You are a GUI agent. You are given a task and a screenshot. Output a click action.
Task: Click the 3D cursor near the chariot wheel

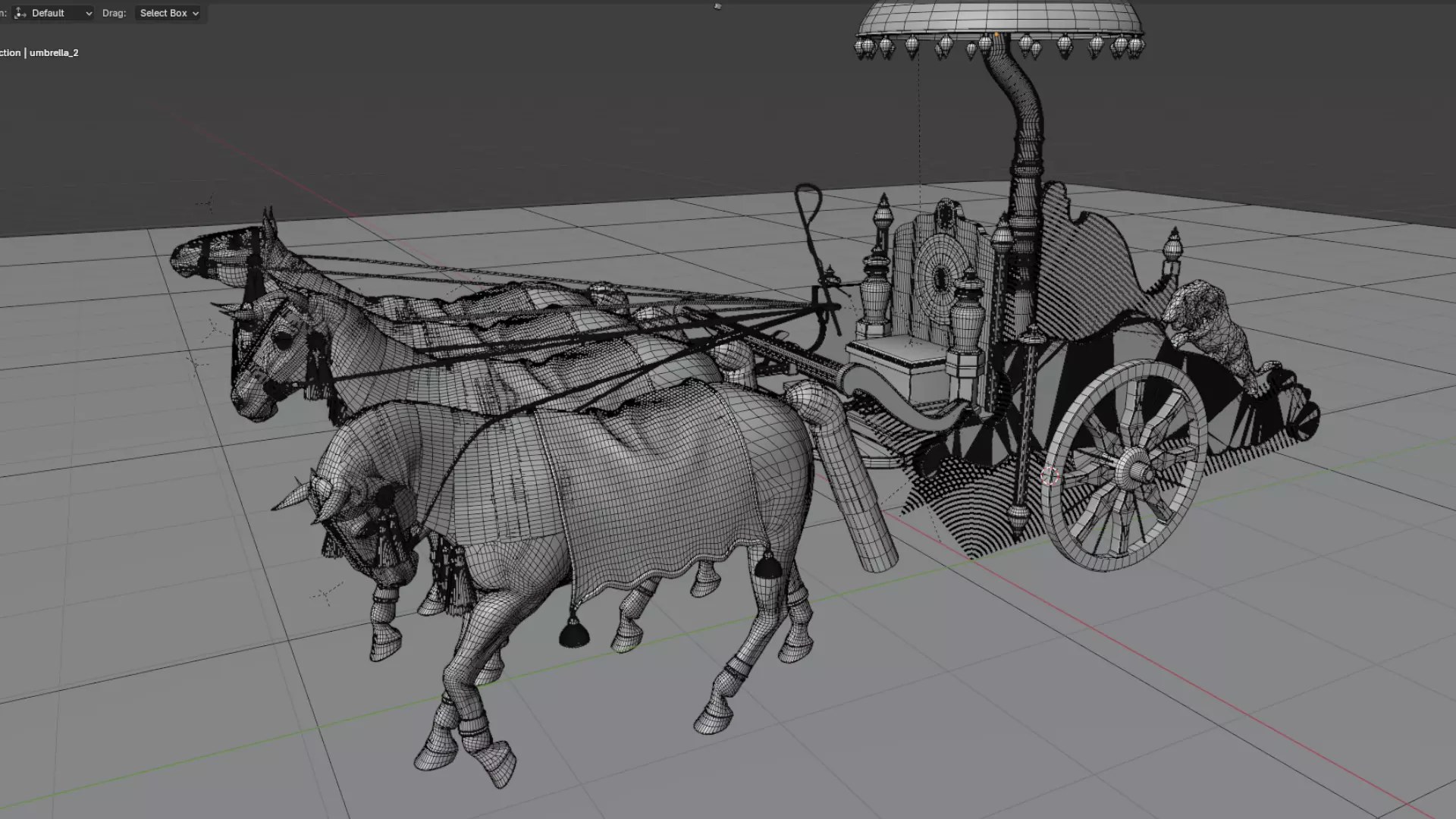tap(1050, 476)
